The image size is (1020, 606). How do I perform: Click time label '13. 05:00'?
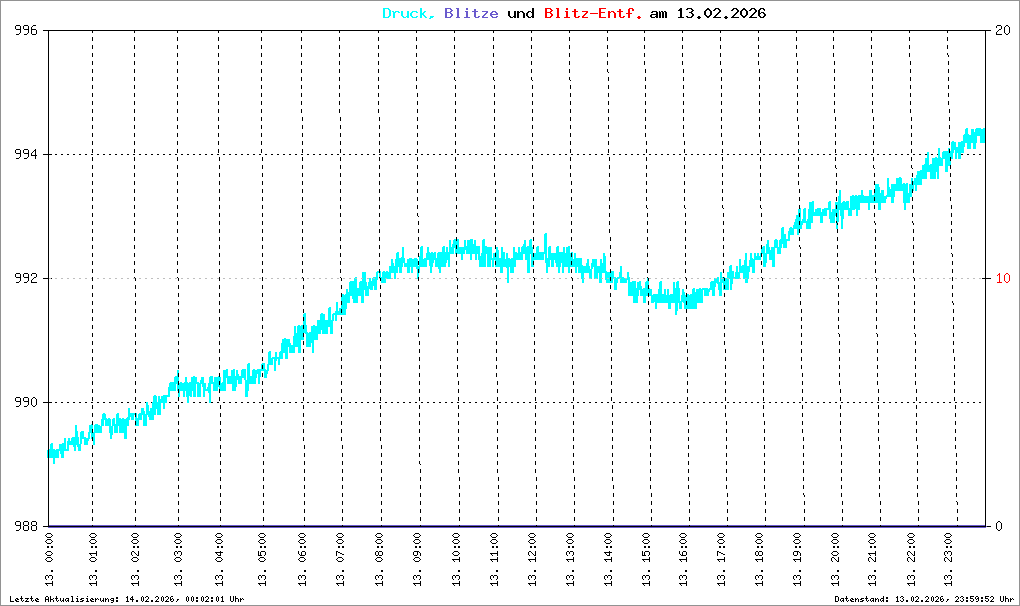pyautogui.click(x=263, y=559)
